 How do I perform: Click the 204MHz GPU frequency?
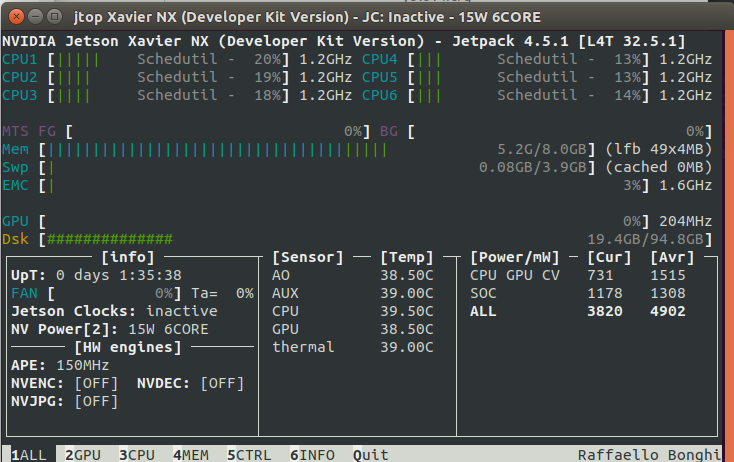click(x=686, y=221)
